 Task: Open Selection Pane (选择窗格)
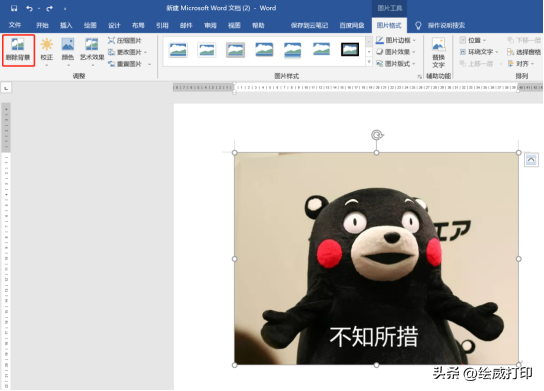tap(524, 52)
